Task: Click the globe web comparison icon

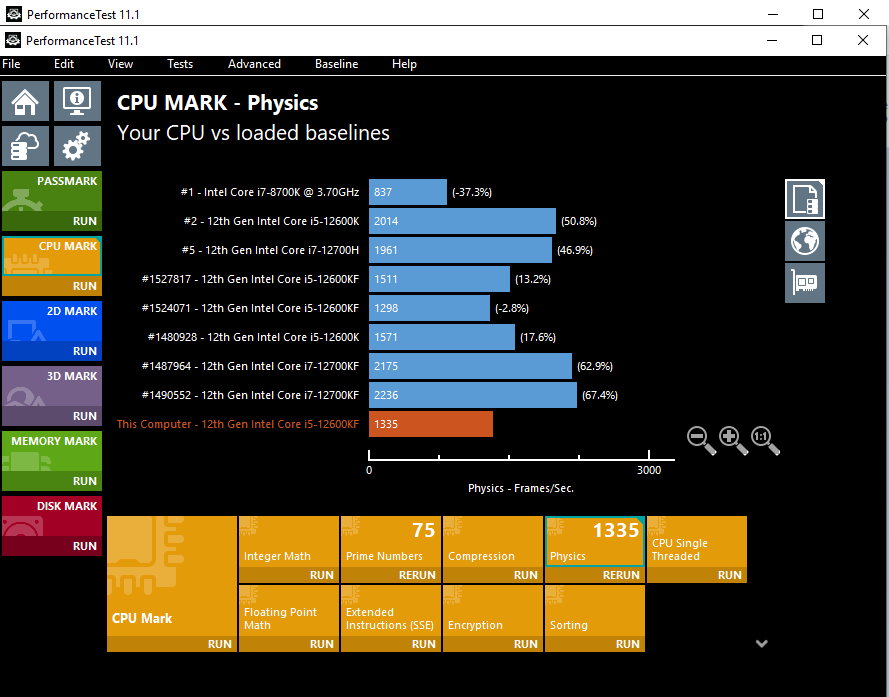Action: [x=805, y=241]
